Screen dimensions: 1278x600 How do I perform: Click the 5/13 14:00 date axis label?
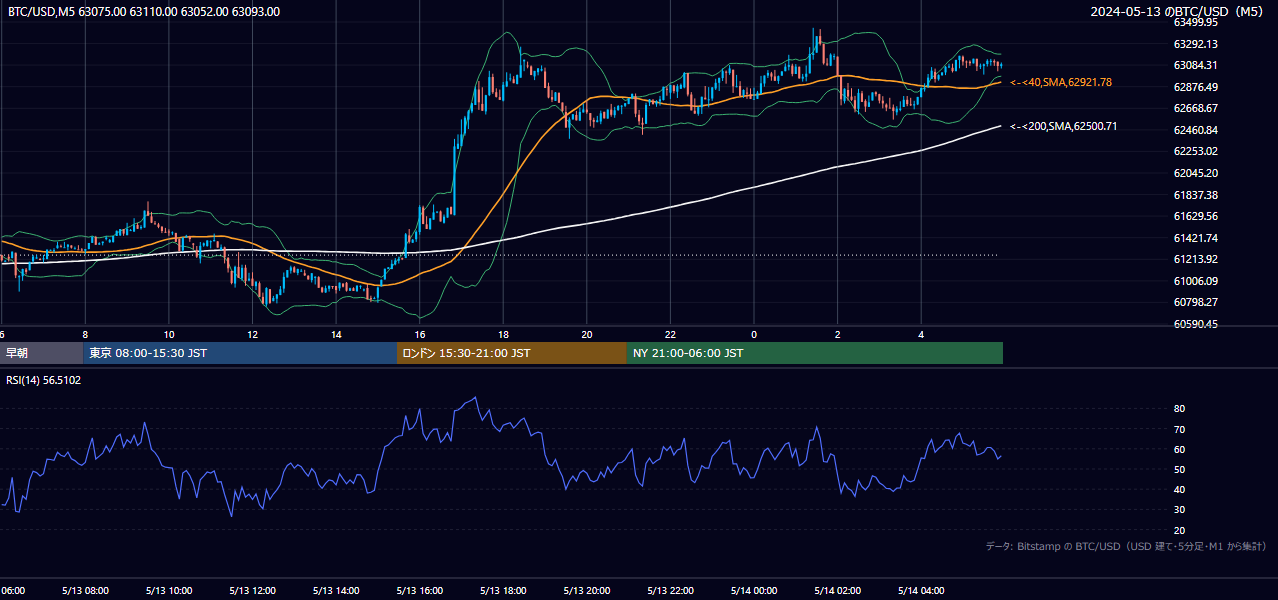[336, 591]
